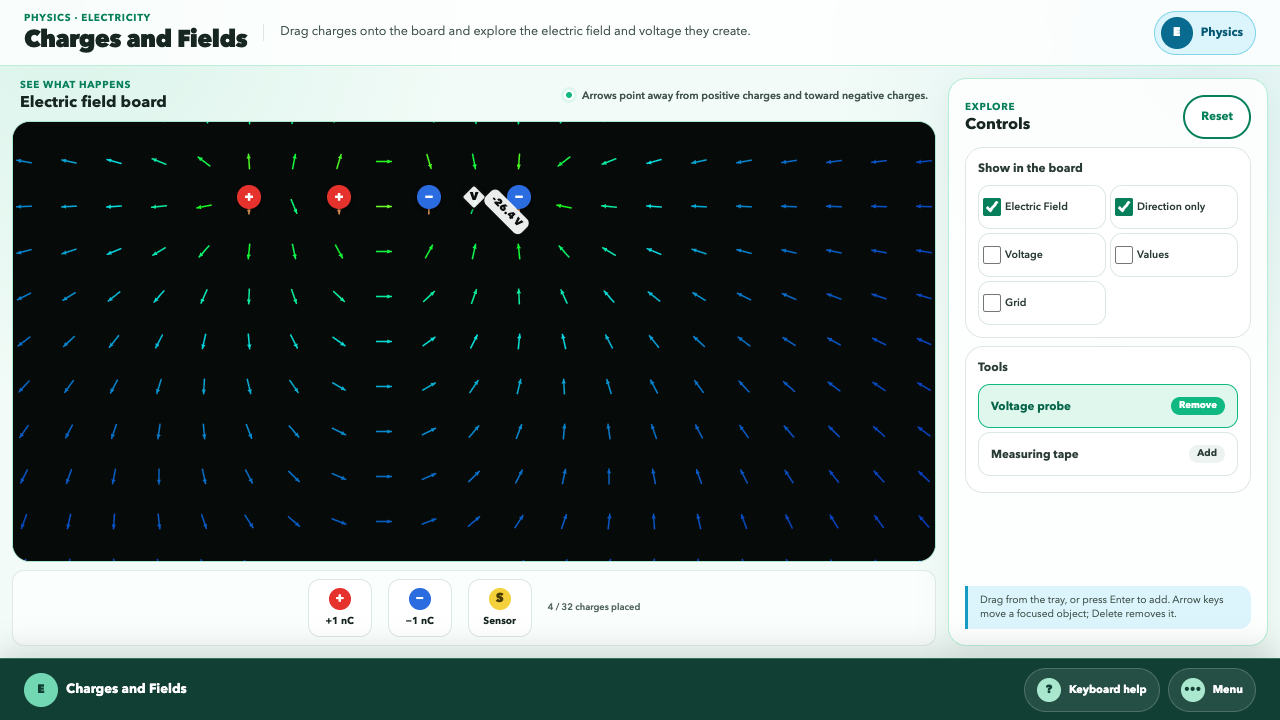Image resolution: width=1280 pixels, height=720 pixels.
Task: Click the 'Controls' panel heading
Action: click(997, 124)
